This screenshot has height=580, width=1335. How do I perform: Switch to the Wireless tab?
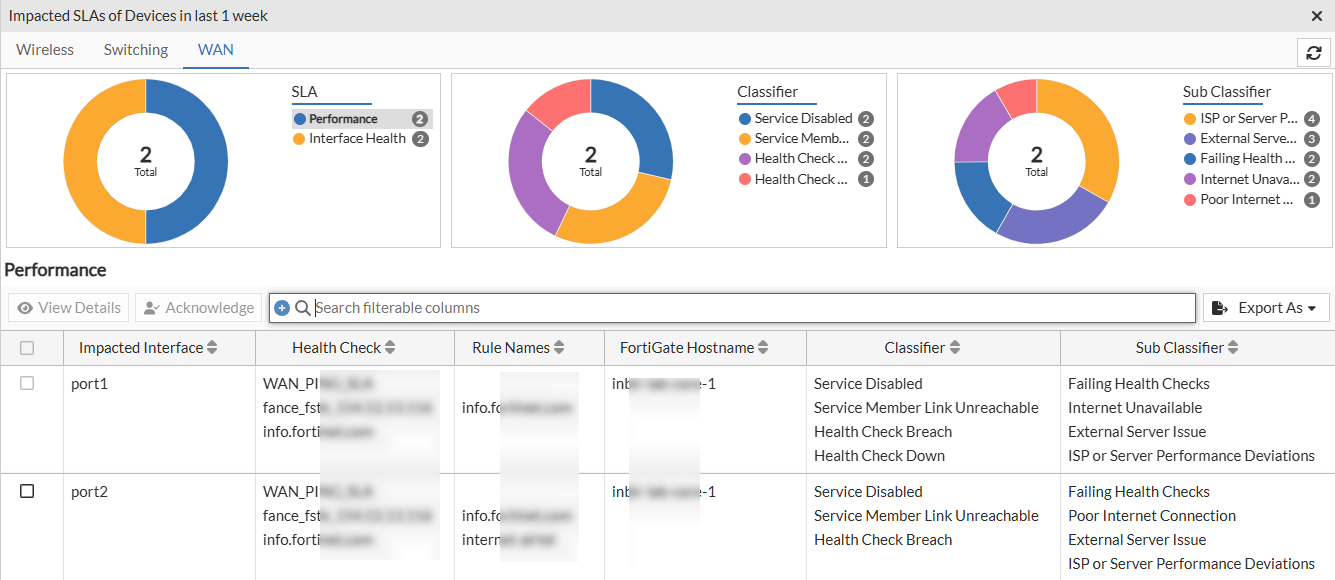45,49
